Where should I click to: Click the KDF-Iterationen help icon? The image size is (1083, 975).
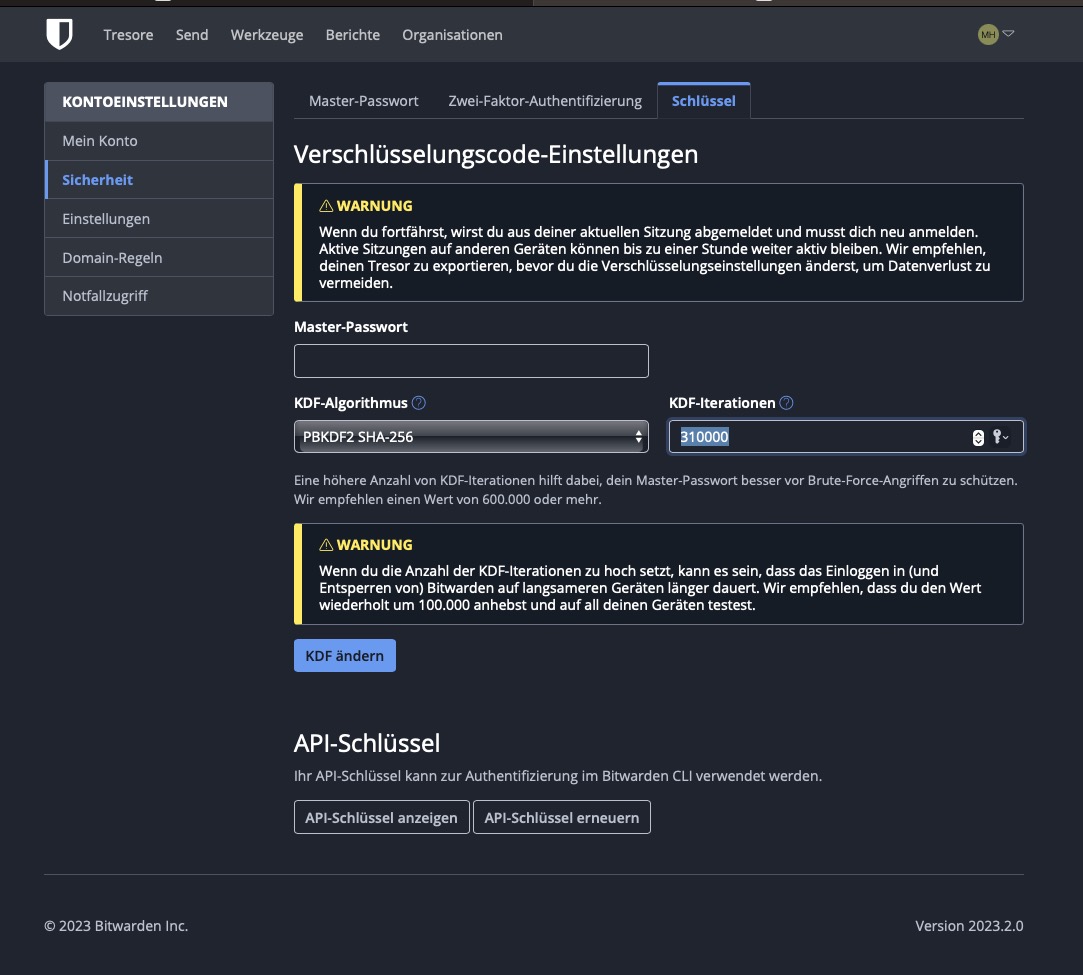tap(786, 403)
